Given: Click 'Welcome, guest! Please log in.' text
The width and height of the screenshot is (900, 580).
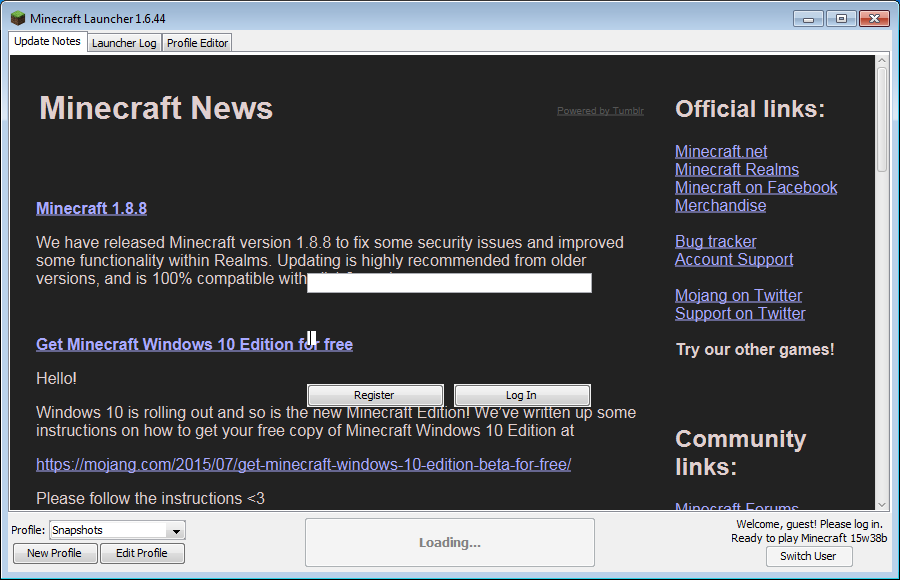Looking at the screenshot, I should pyautogui.click(x=809, y=524).
